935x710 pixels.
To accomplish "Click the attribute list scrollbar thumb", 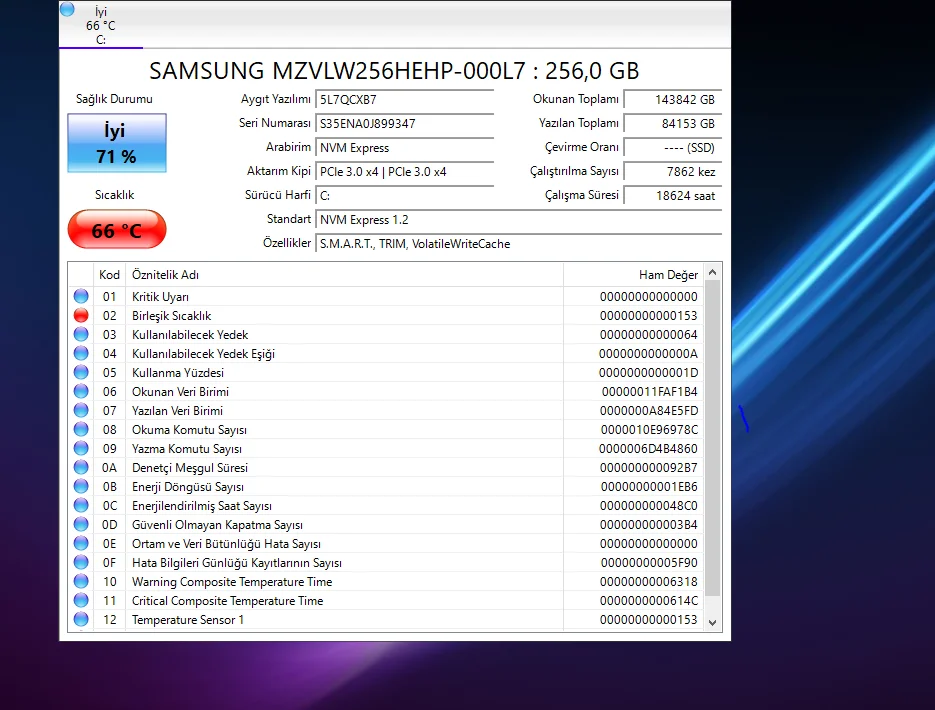I will coord(712,439).
